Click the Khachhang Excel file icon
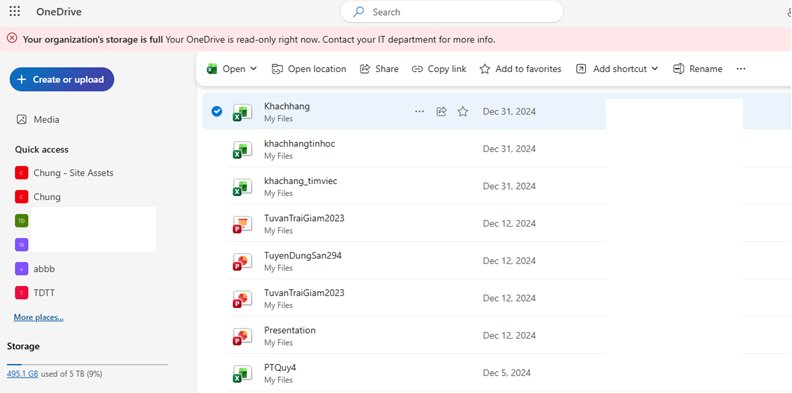This screenshot has height=393, width=792. (x=242, y=112)
